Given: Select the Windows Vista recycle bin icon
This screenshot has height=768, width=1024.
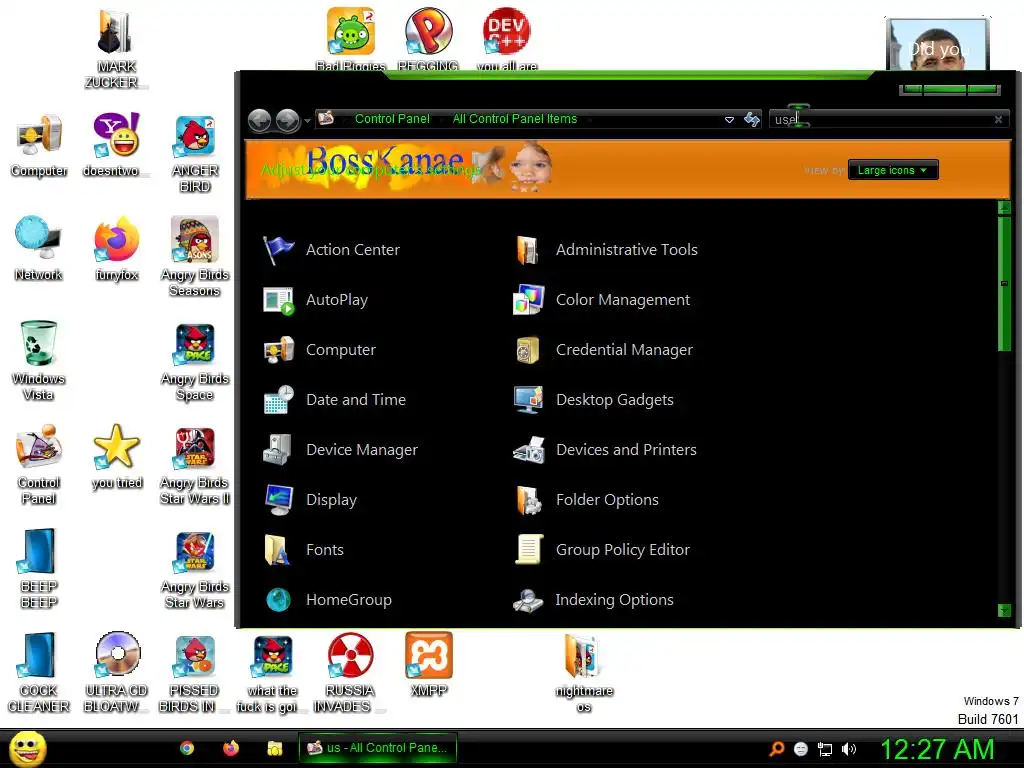Looking at the screenshot, I should pos(39,360).
